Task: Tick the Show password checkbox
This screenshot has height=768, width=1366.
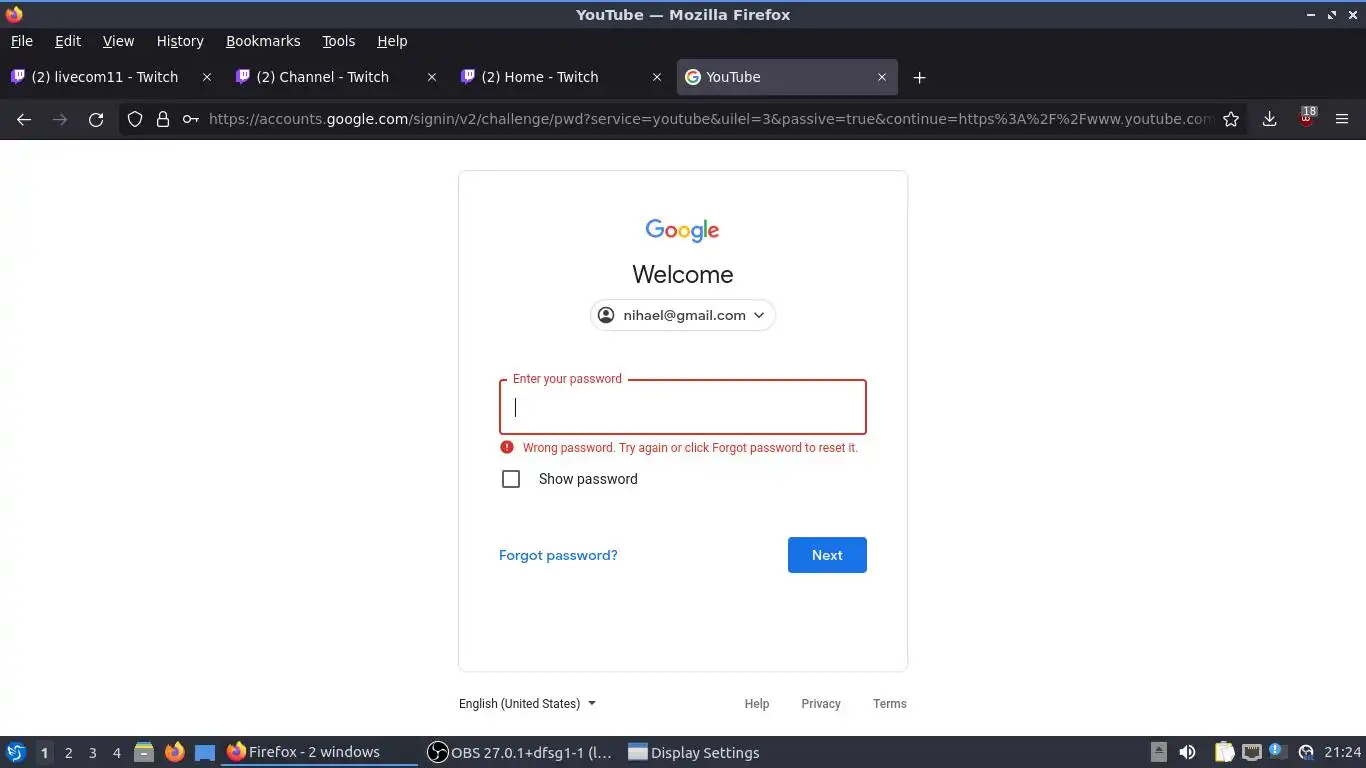Action: coord(511,479)
